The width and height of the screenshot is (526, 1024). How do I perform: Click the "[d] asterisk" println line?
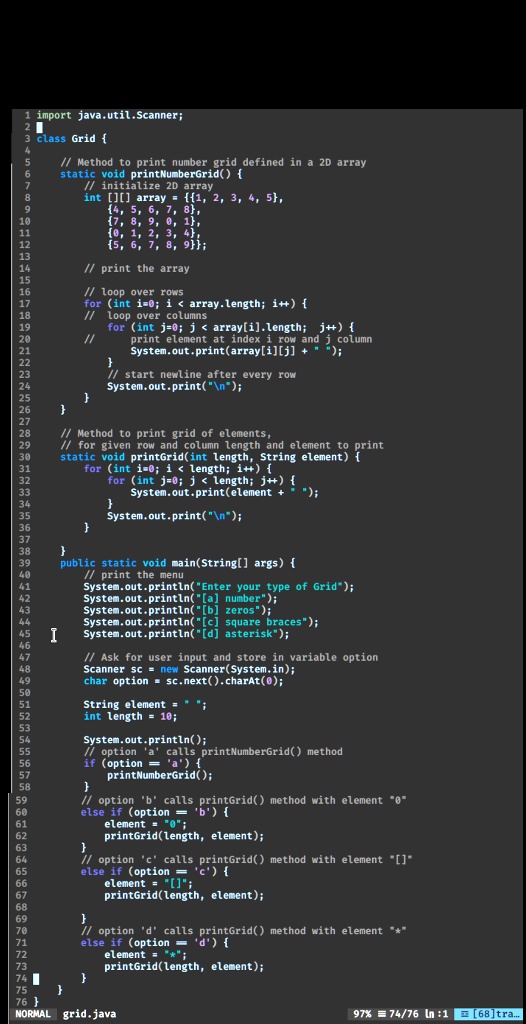point(186,633)
